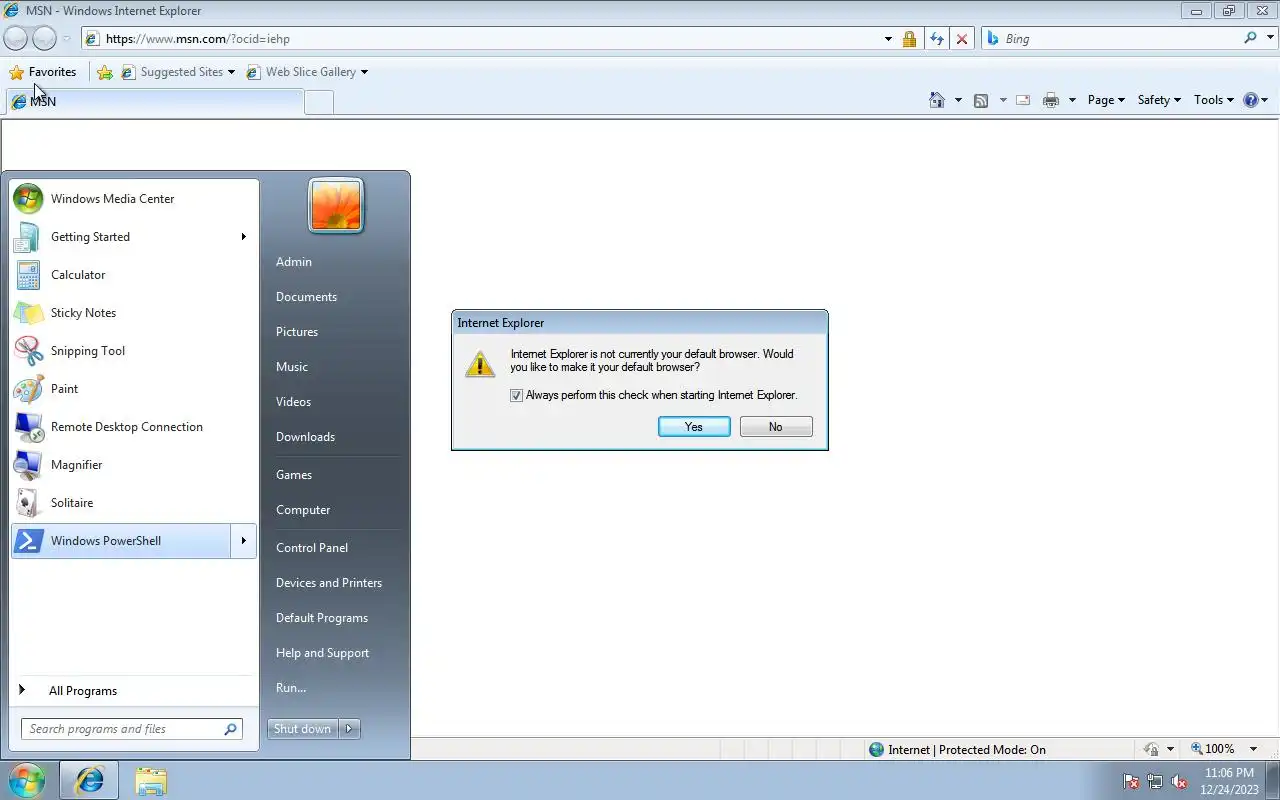1280x800 pixels.
Task: Click the Add to Favorites Bar star icon
Action: point(105,72)
